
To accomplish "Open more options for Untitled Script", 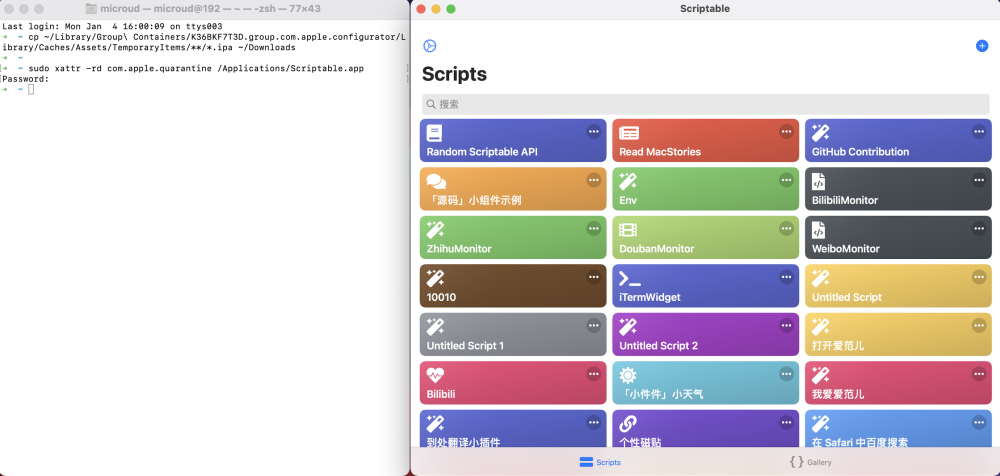I will 979,277.
